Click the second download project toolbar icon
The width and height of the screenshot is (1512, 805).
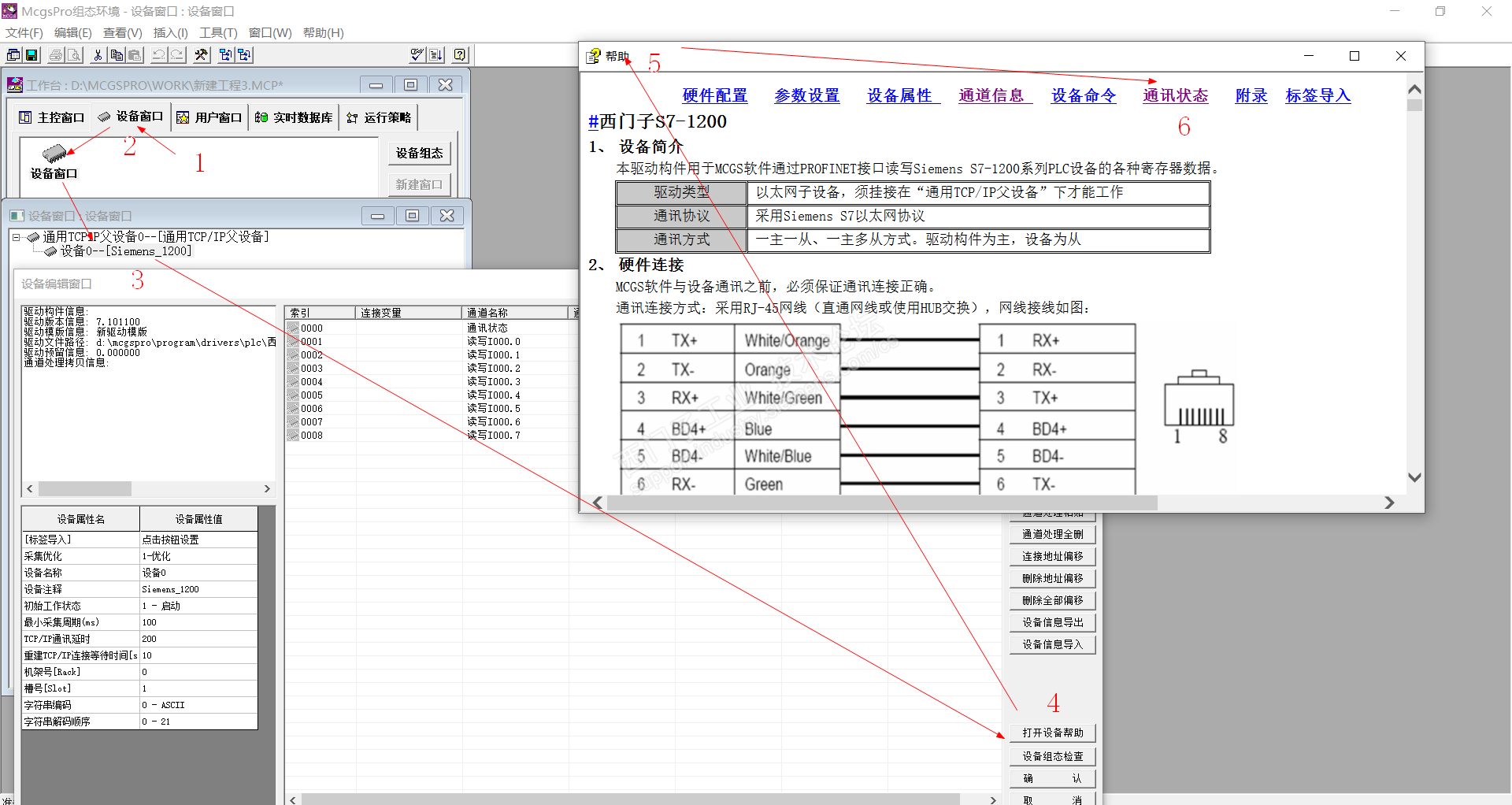click(x=244, y=54)
